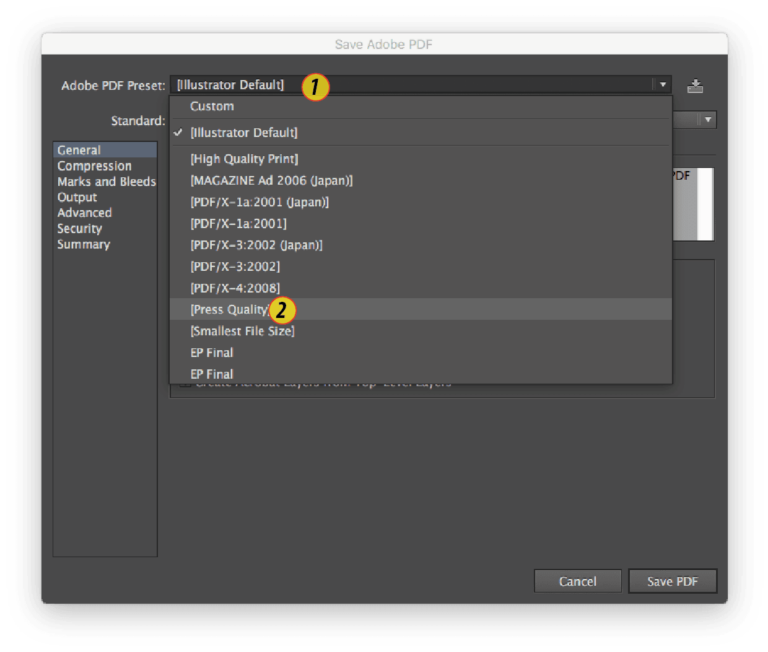Choose the [PDF/X-3:2002] preset without Japan
768x652 pixels.
[x=235, y=267]
